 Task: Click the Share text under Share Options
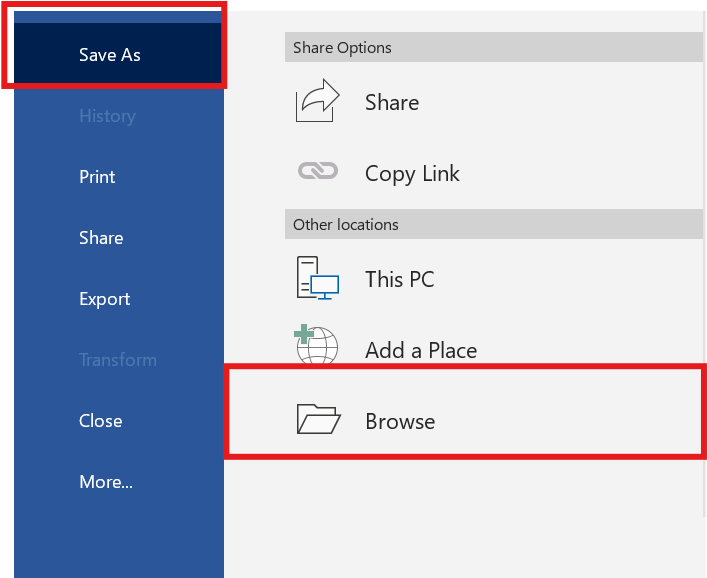click(x=392, y=103)
